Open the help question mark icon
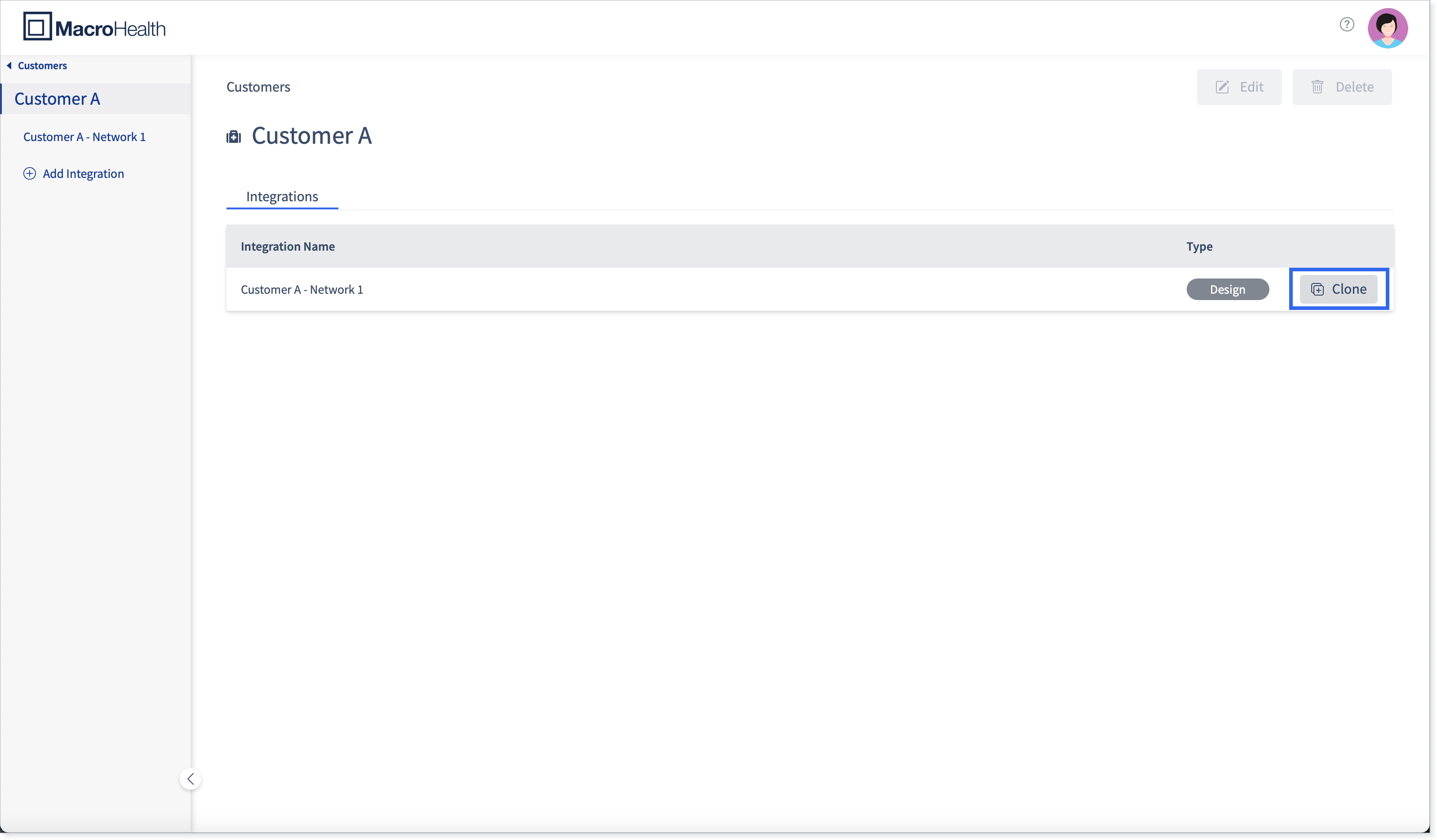Viewport: 1437px width, 840px height. point(1346,25)
